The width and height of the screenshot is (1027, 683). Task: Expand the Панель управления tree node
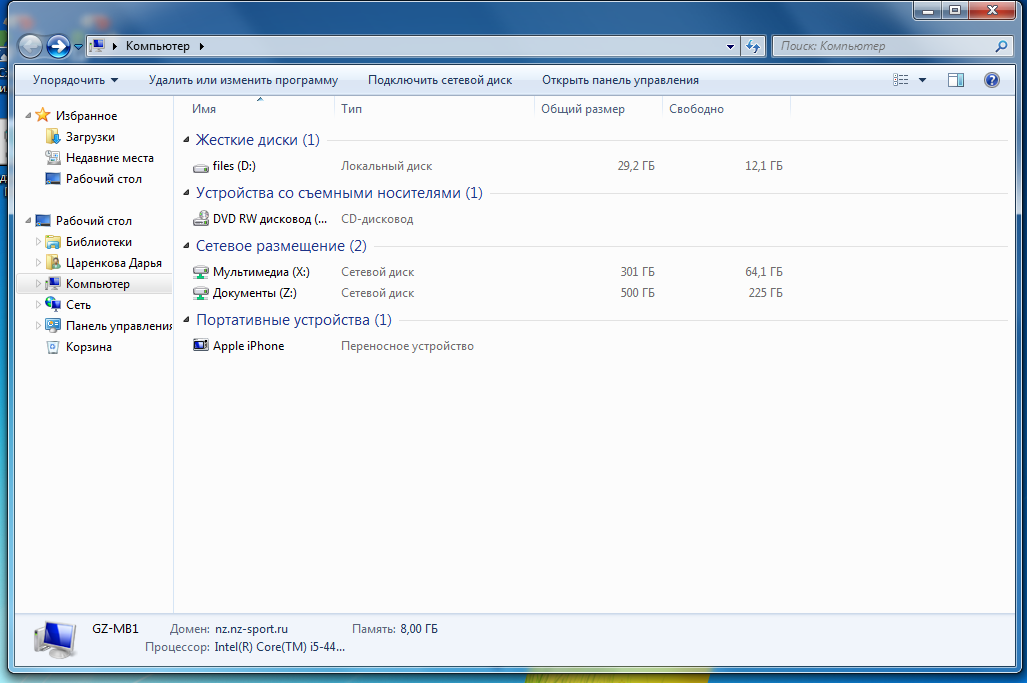click(38, 325)
